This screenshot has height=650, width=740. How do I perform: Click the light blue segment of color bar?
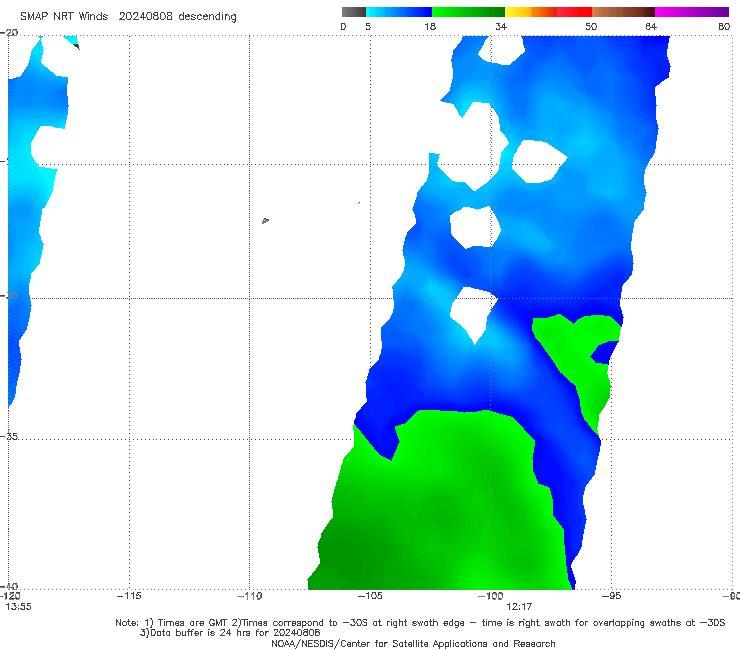pyautogui.click(x=399, y=12)
